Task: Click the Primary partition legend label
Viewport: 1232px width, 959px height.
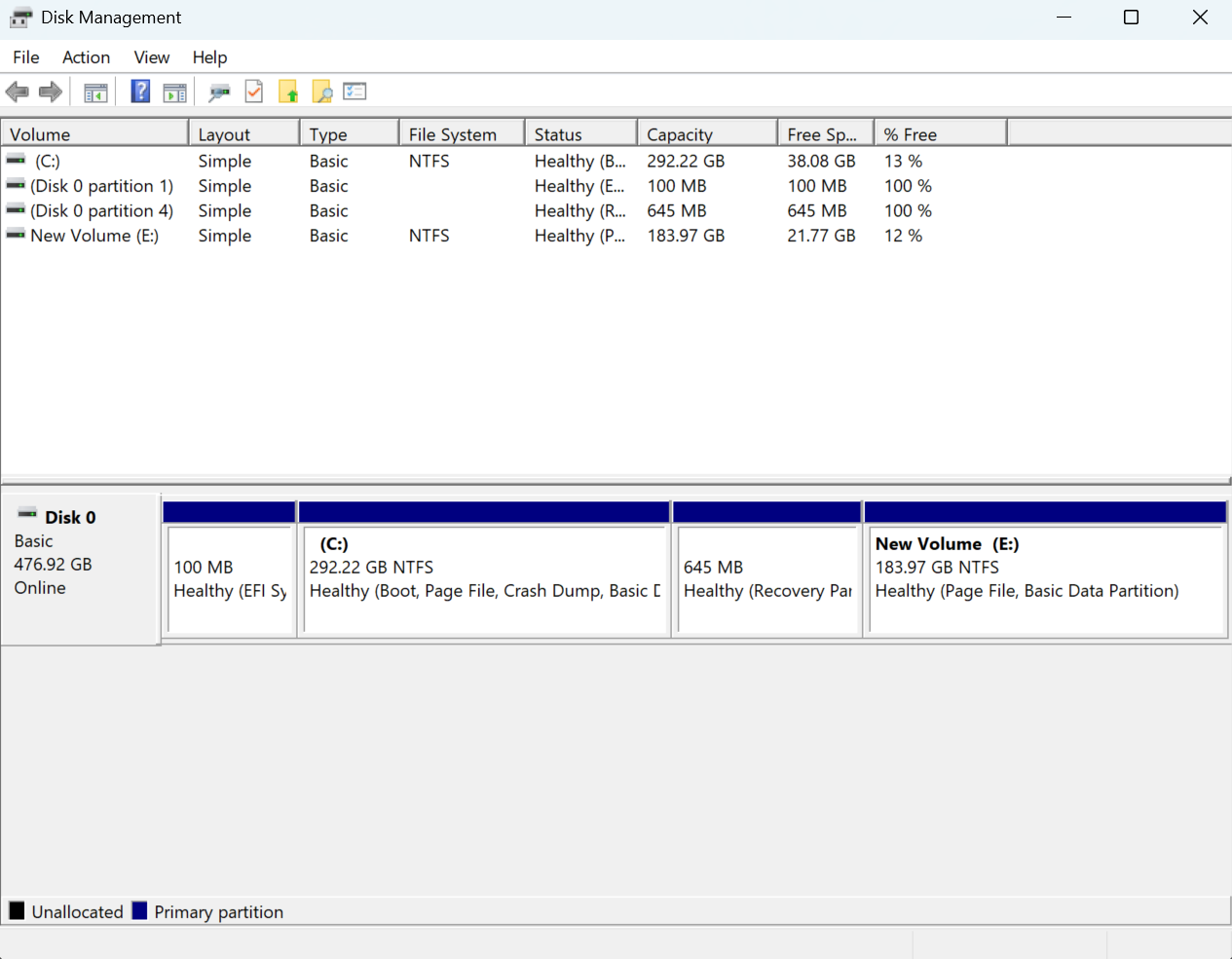Action: 219,912
